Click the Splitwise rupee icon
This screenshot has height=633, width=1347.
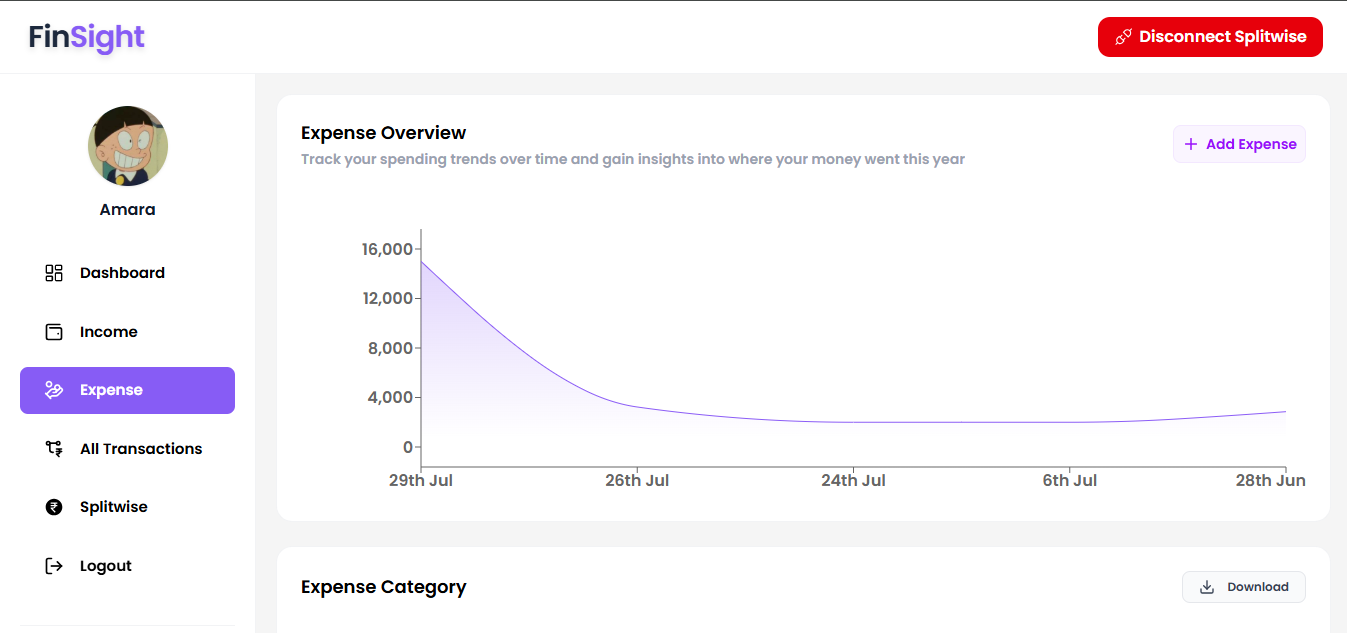pos(54,507)
